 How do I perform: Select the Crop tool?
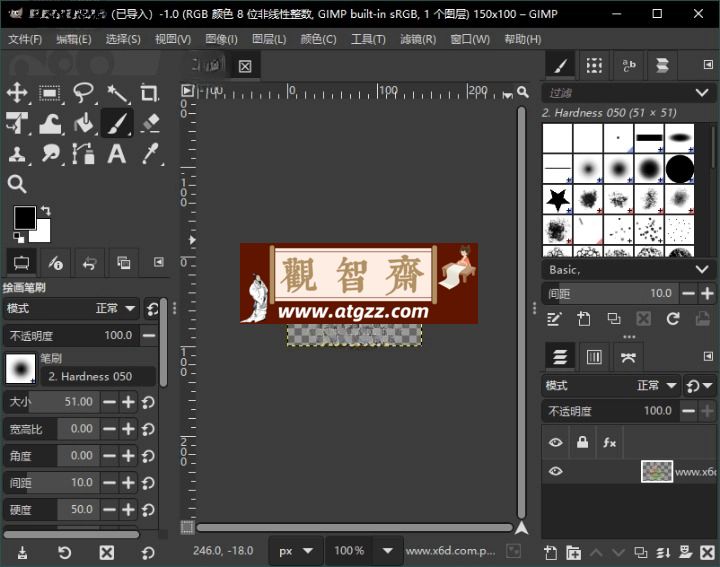[149, 93]
